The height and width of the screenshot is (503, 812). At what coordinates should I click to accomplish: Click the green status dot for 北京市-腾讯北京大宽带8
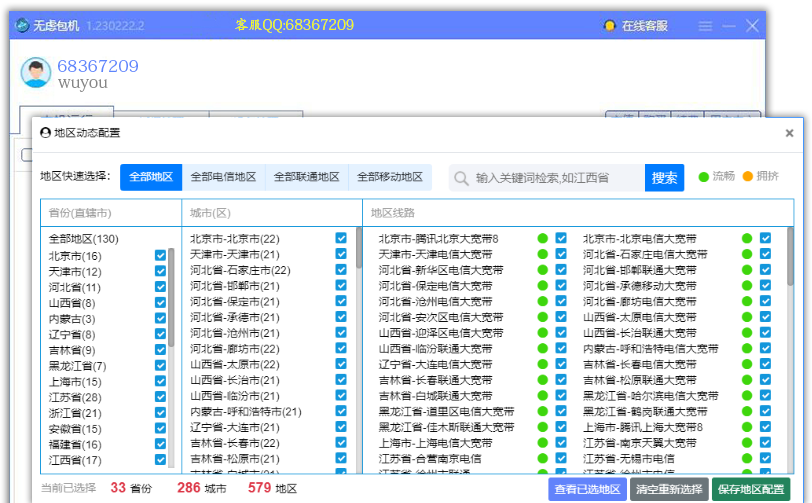point(542,239)
